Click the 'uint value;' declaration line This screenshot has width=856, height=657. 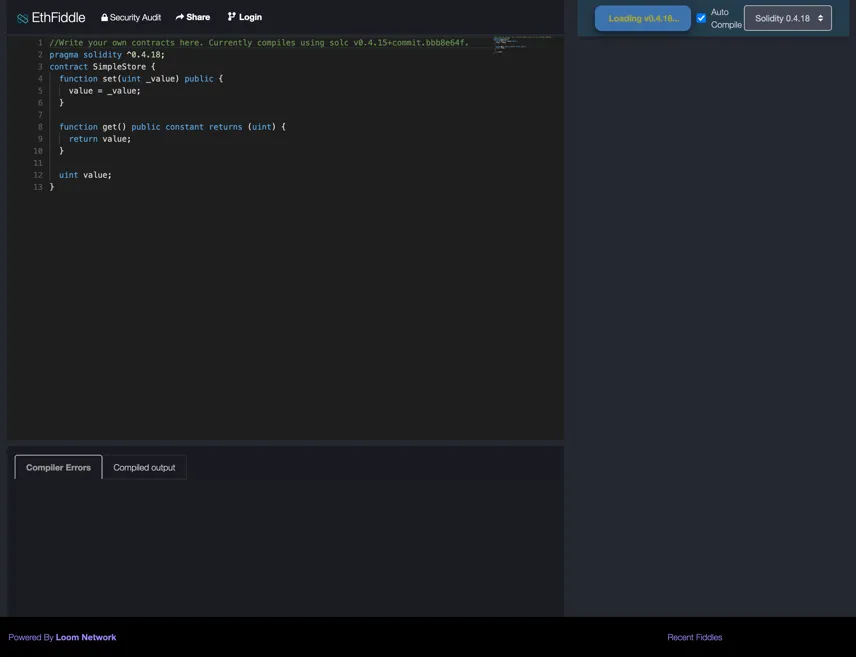coord(85,175)
